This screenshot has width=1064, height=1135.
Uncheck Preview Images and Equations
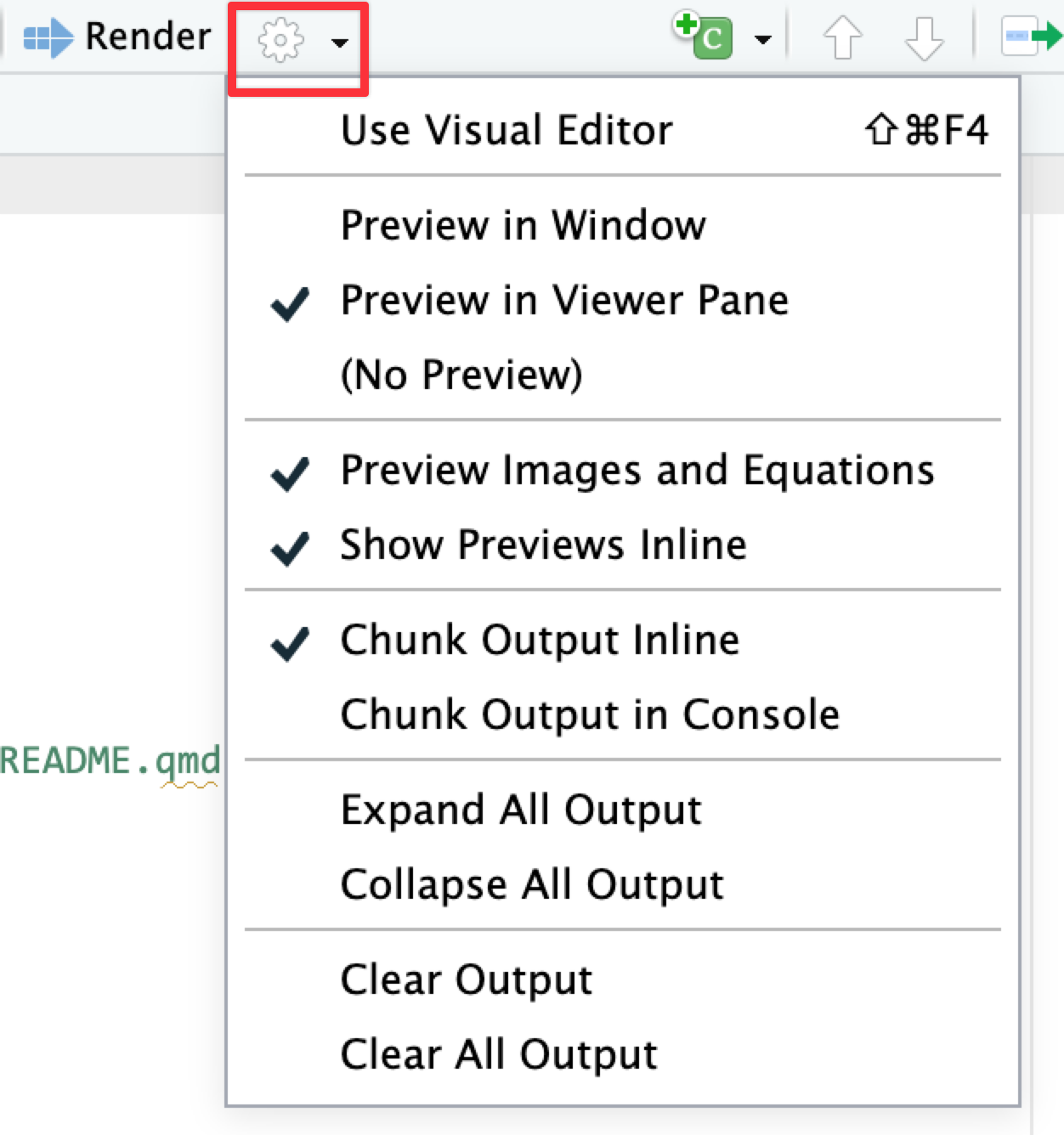[x=637, y=471]
